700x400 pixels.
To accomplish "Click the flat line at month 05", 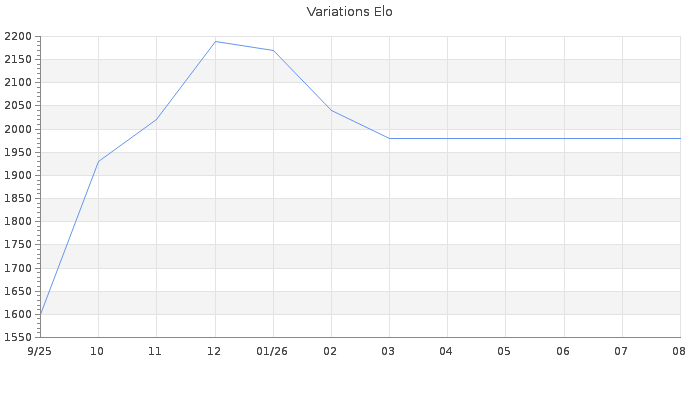I will pyautogui.click(x=505, y=138).
